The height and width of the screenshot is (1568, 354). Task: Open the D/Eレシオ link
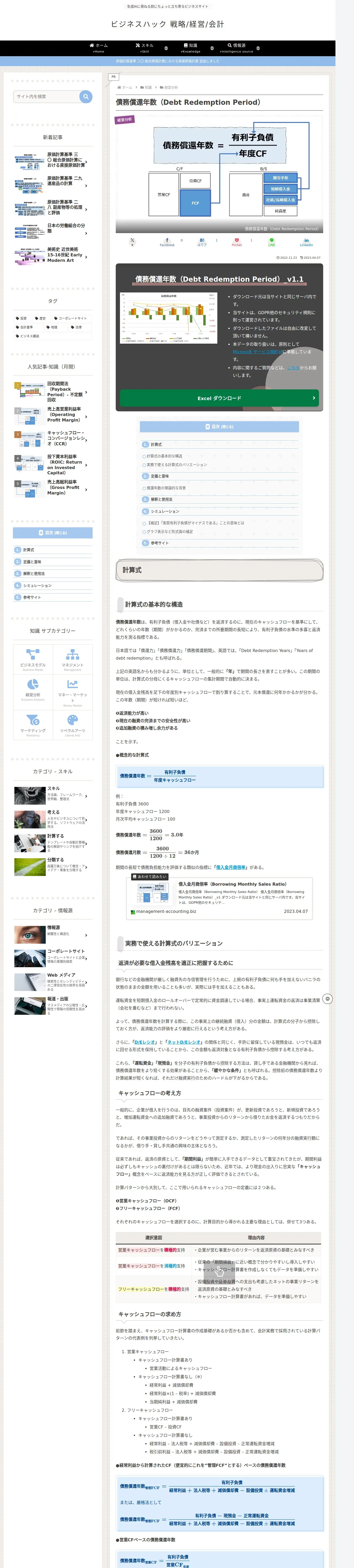(x=145, y=1042)
